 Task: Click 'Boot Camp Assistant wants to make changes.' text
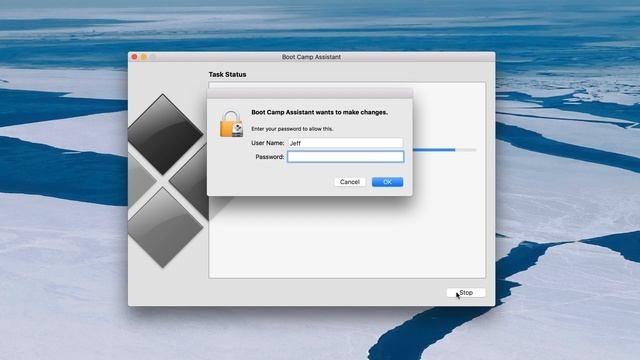320,112
